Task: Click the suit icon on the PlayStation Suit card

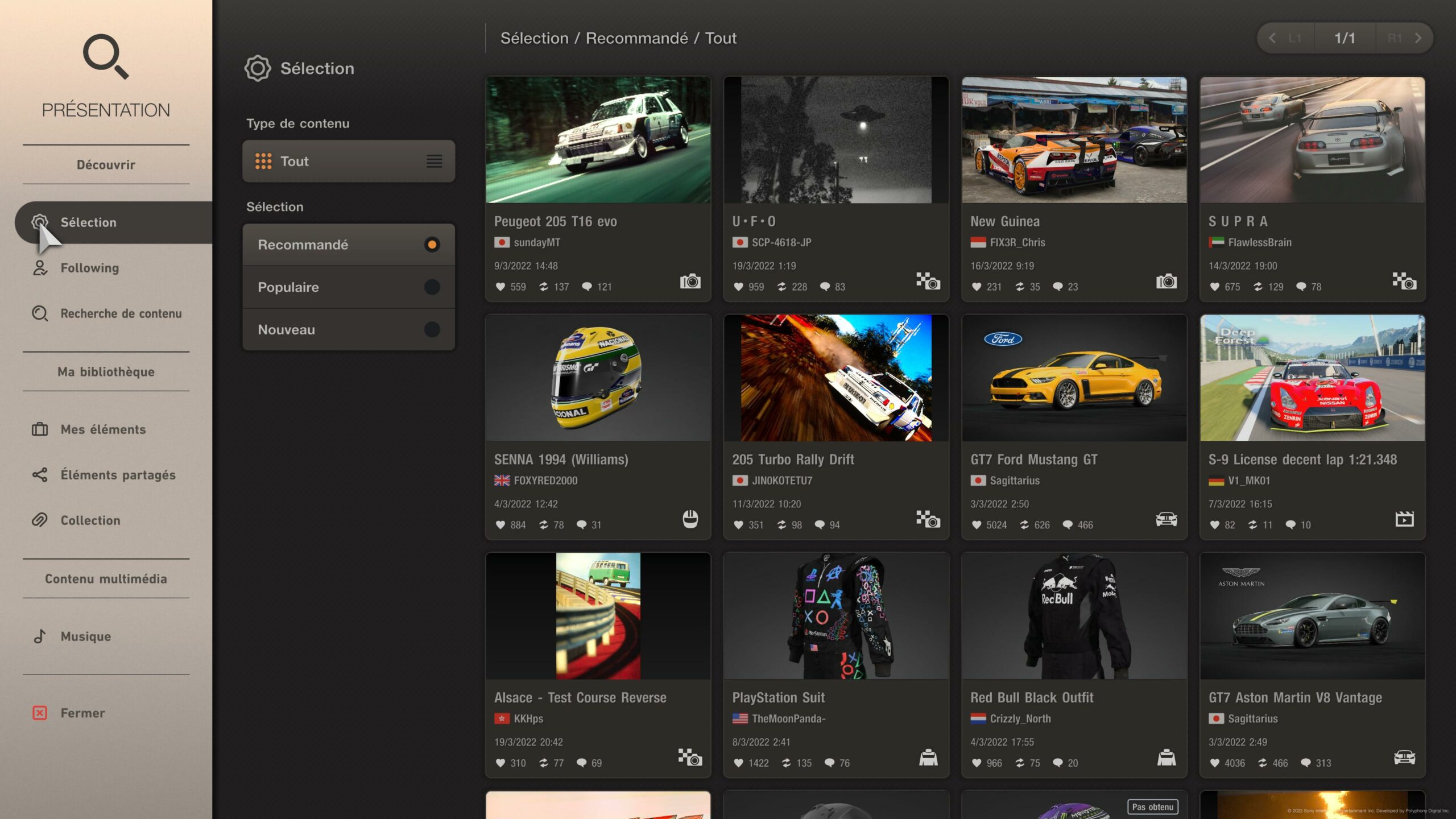Action: click(928, 758)
